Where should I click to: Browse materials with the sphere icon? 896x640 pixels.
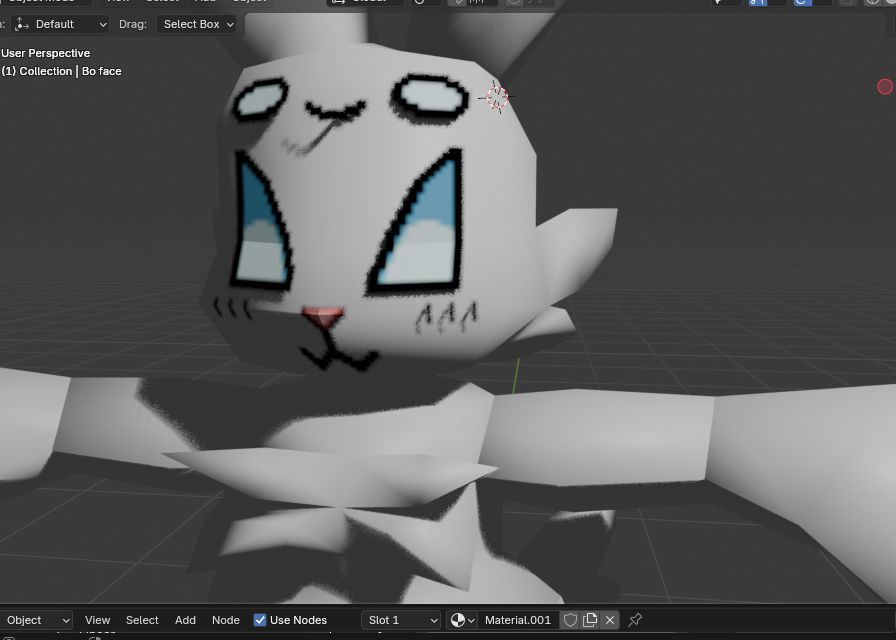462,620
